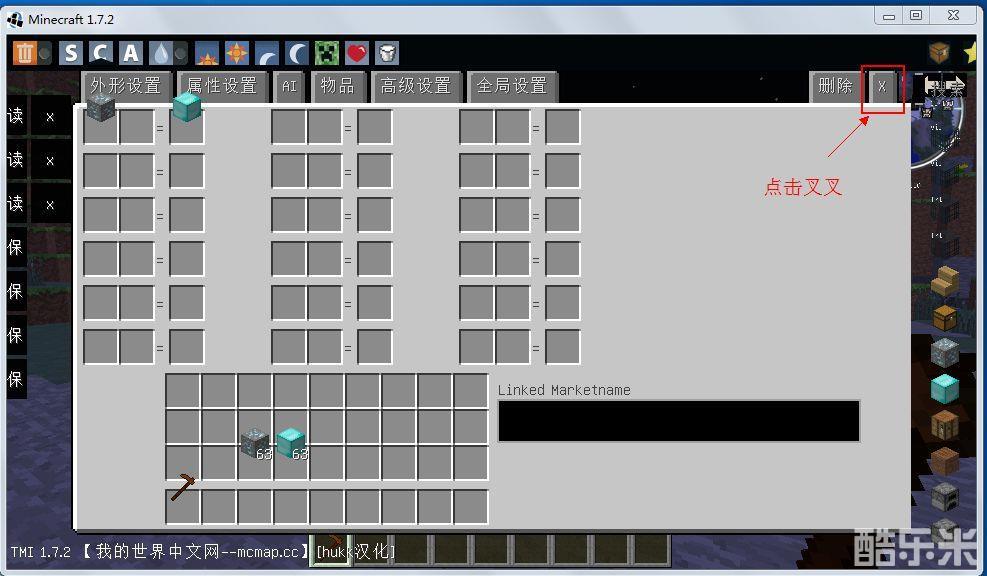Toggle the circle switch beside rain icon

point(181,54)
